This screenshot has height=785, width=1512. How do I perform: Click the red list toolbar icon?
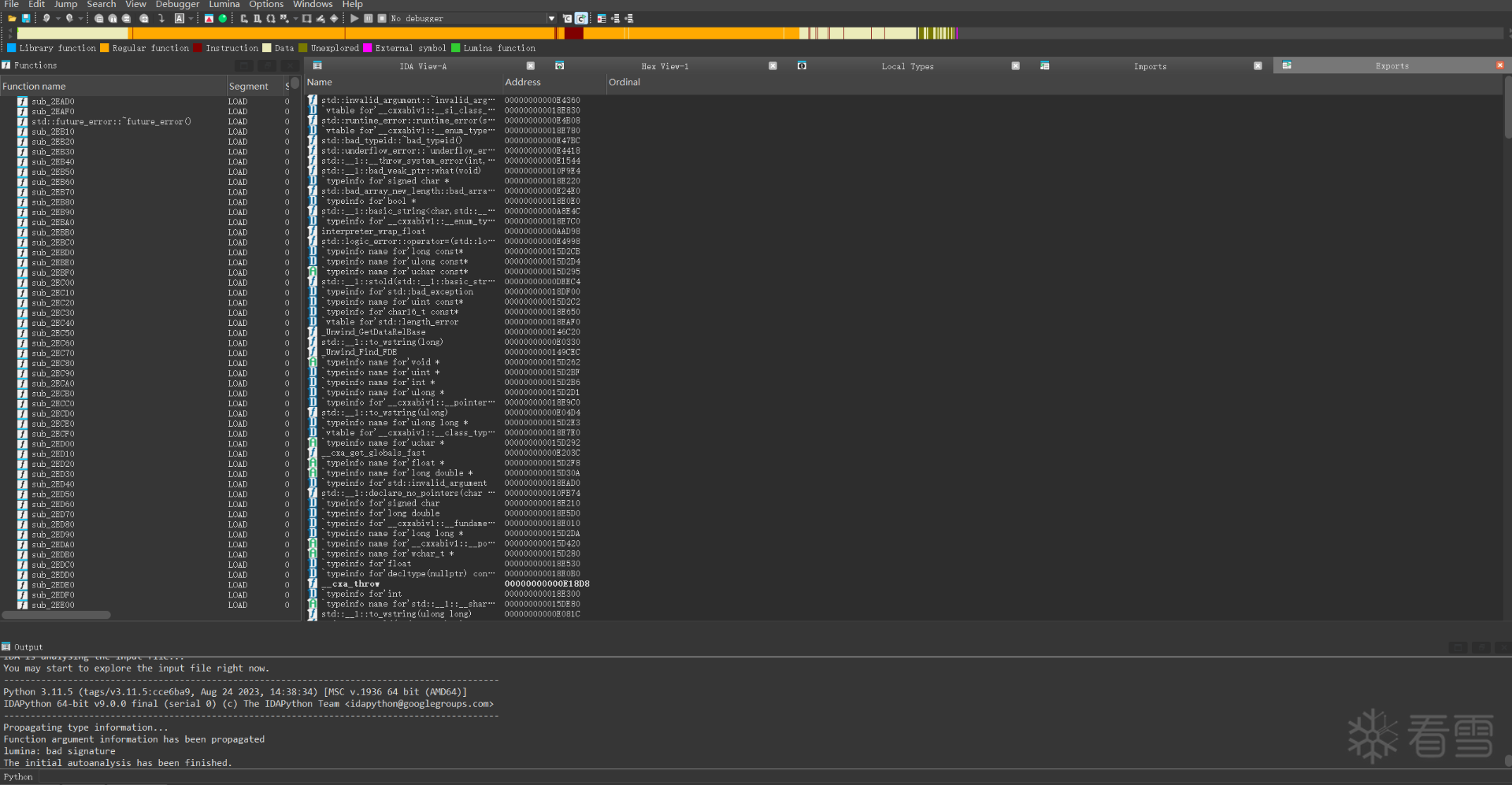coord(602,18)
